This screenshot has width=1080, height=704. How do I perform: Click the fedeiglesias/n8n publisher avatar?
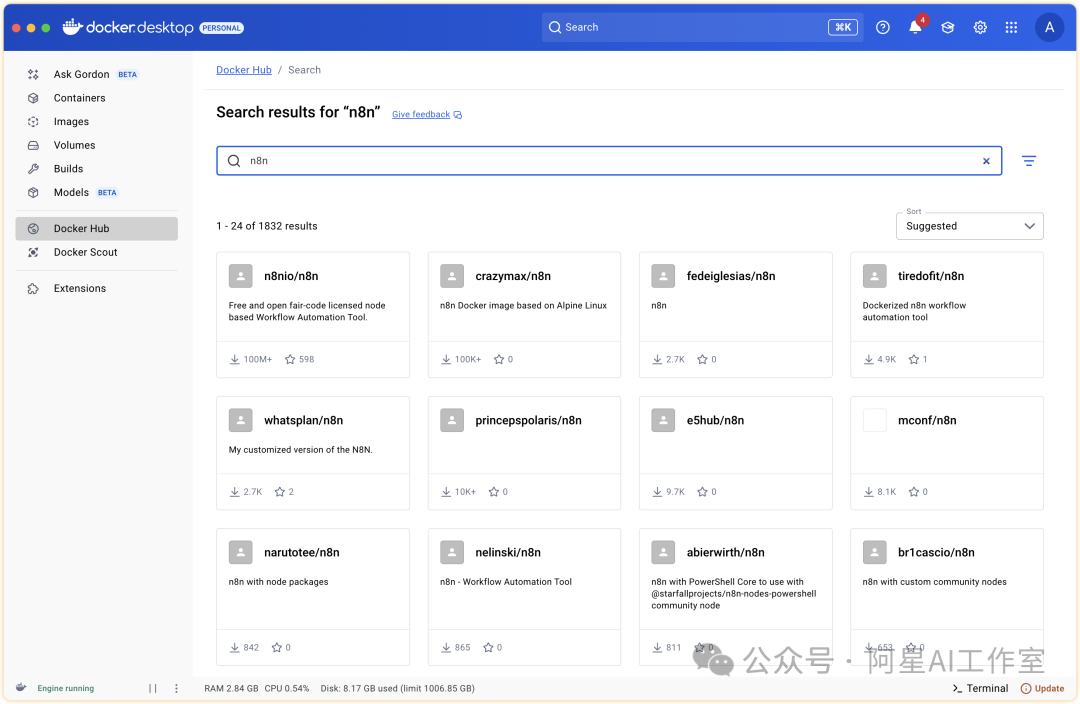663,276
